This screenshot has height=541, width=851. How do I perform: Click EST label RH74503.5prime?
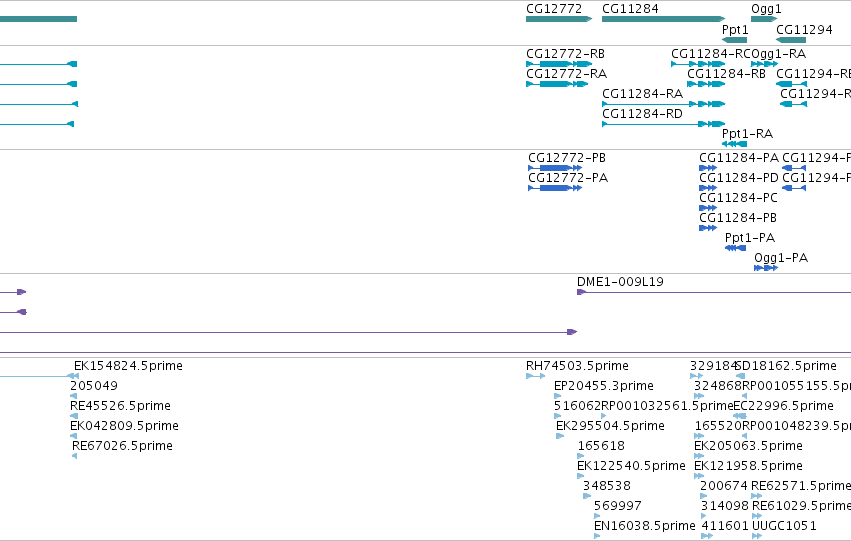coord(577,366)
